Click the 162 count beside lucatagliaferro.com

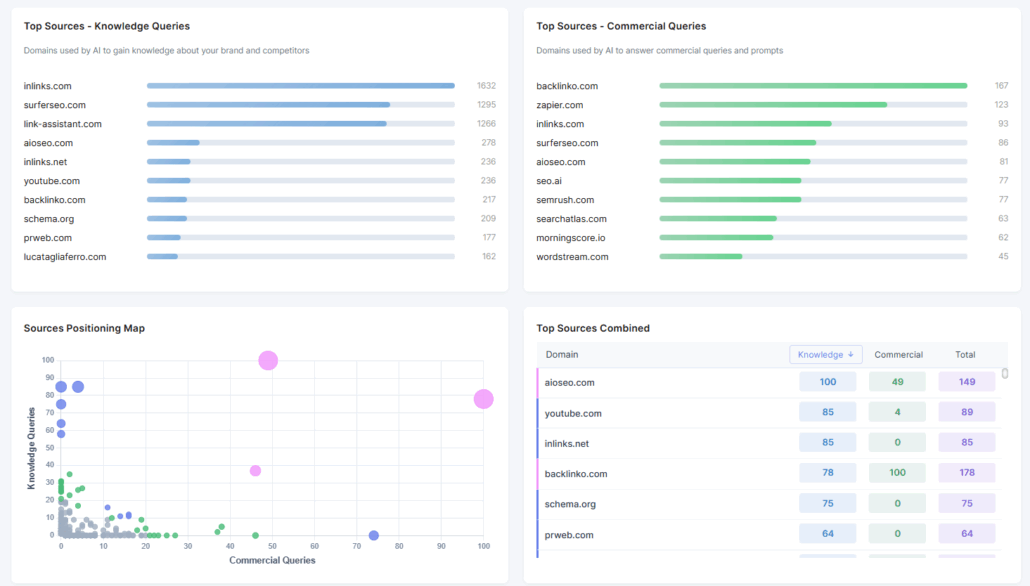[489, 257]
